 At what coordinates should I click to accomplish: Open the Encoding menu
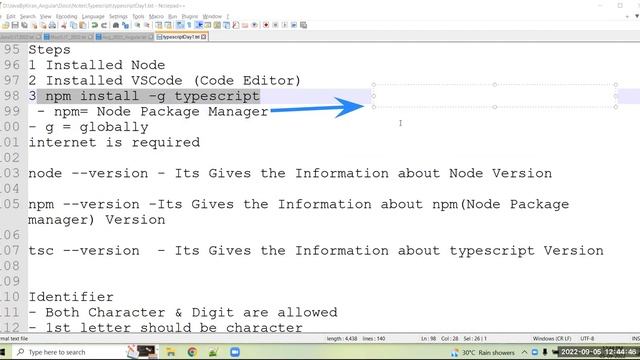67,16
